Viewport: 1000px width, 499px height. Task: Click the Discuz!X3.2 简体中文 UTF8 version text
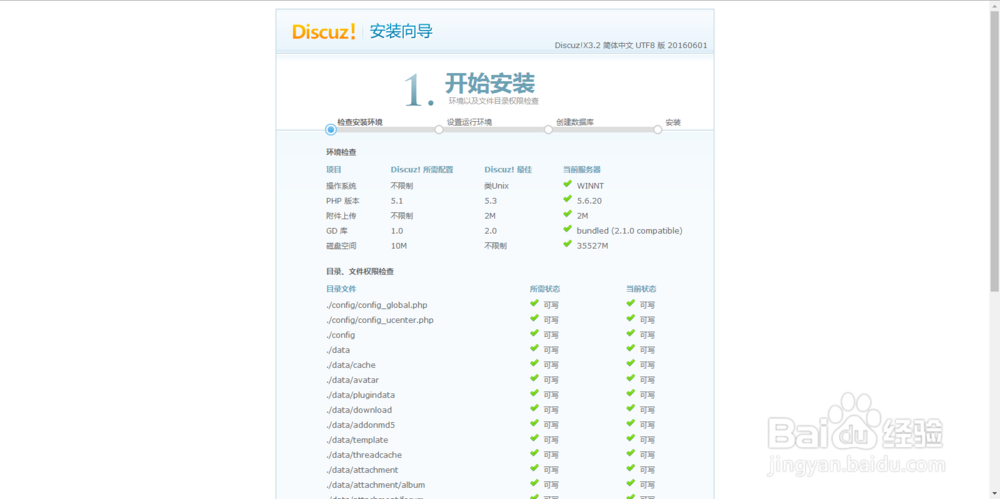[x=631, y=45]
